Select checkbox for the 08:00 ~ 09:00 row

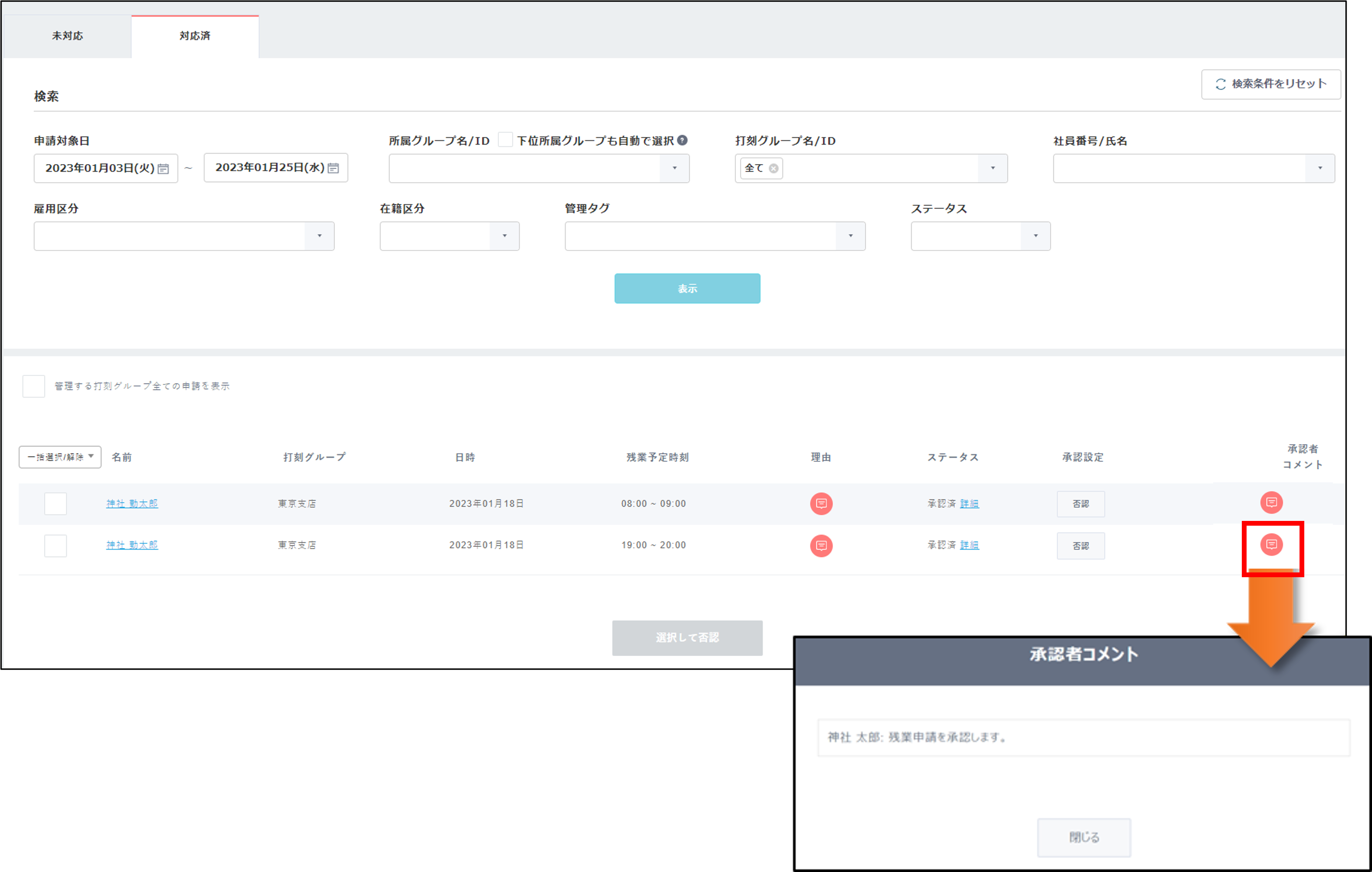point(55,503)
